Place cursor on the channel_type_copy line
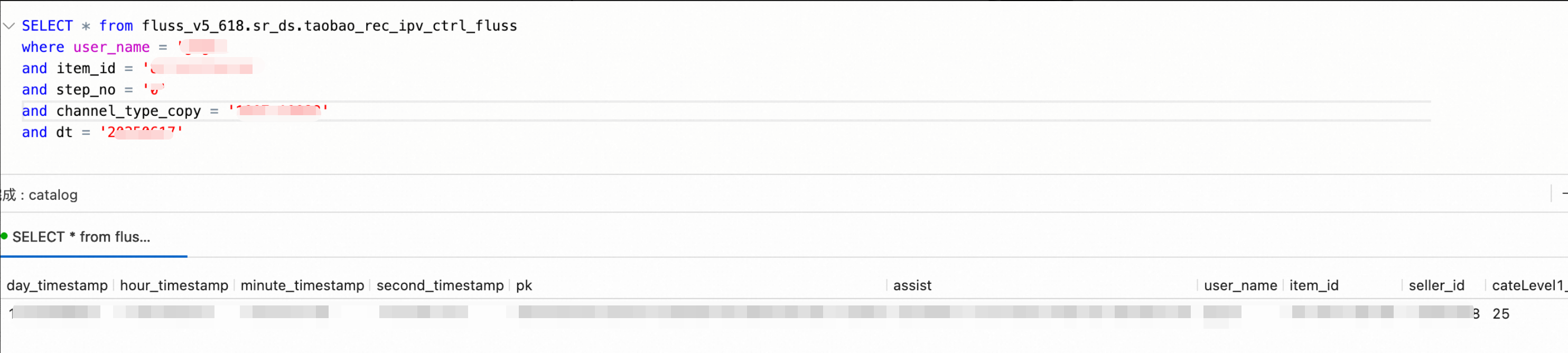The height and width of the screenshot is (353, 1568). pos(175,111)
